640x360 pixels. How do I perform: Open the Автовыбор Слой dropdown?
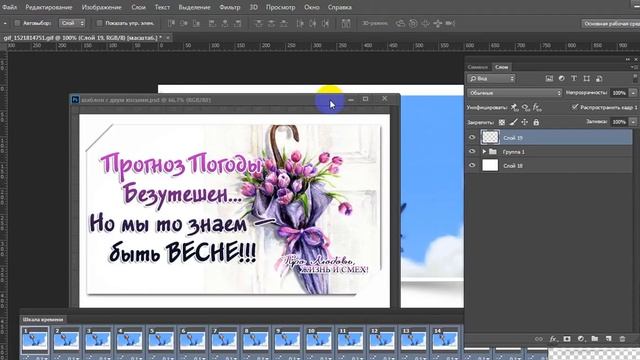click(x=73, y=23)
